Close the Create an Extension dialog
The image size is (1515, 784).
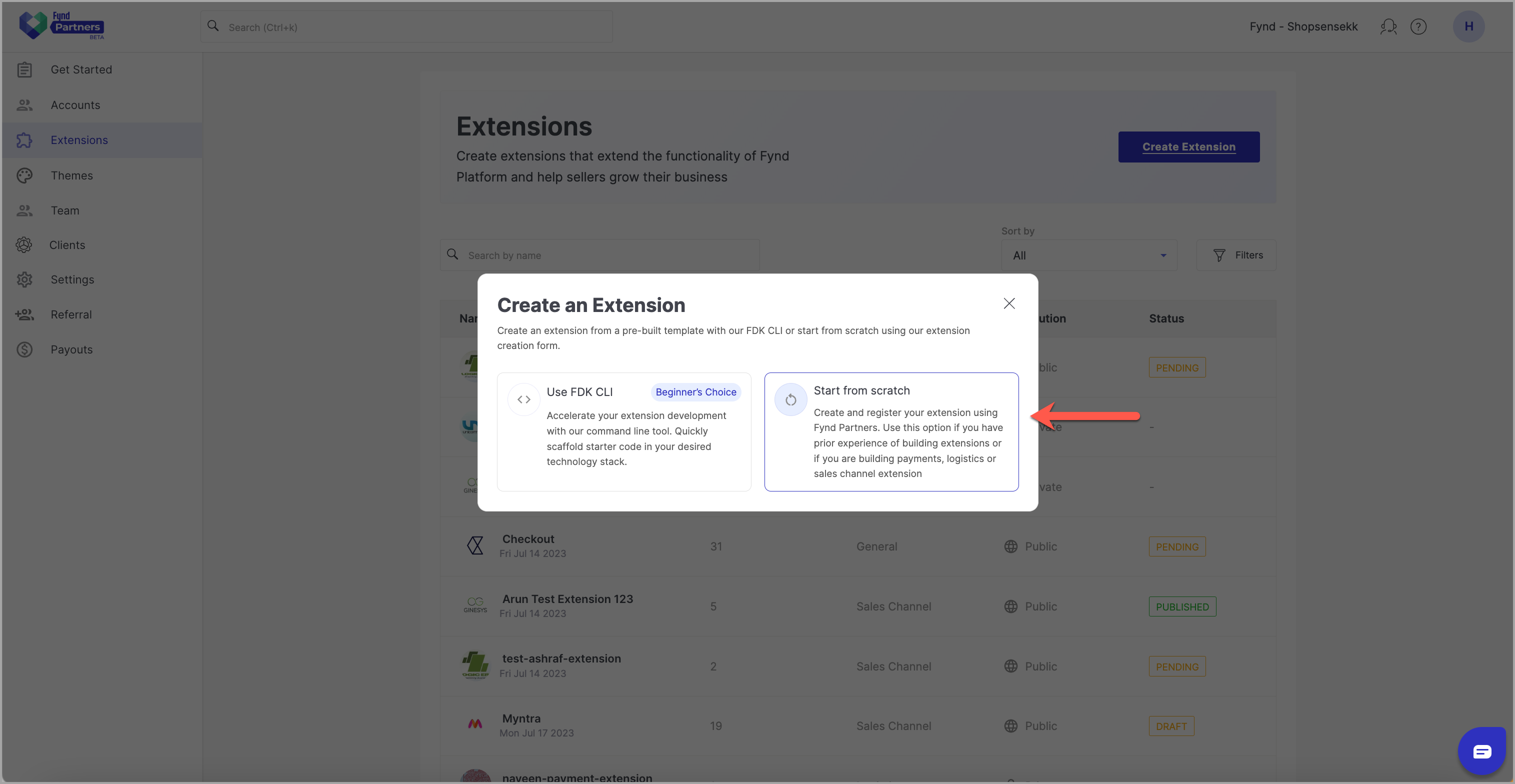pyautogui.click(x=1009, y=304)
